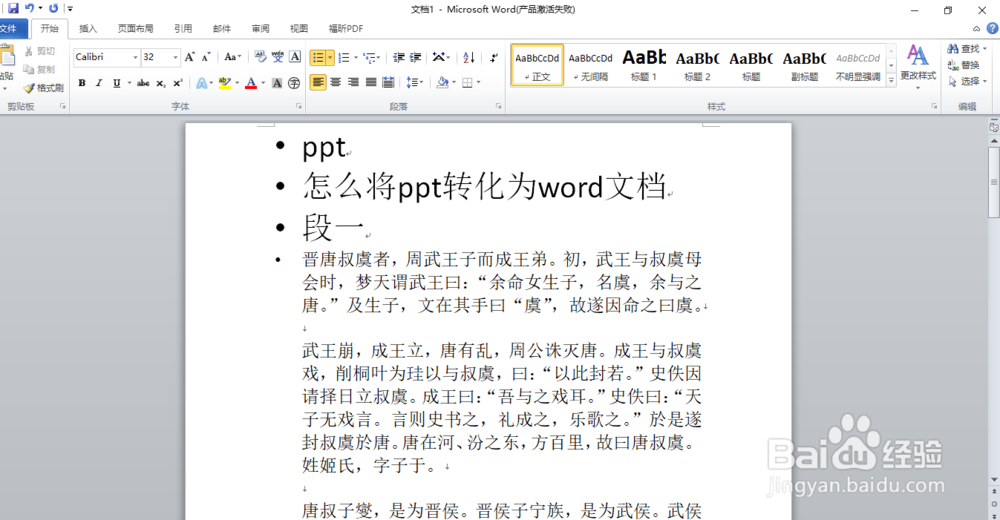Paste from clipboard icon
This screenshot has width=1000, height=520.
(x=7, y=56)
